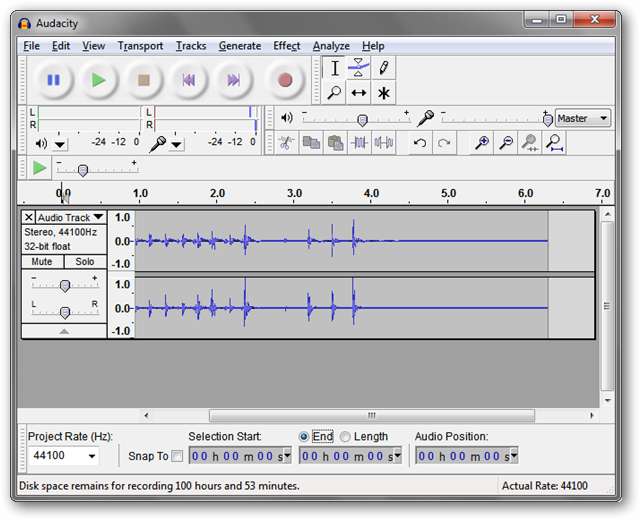Select the Draw pencil tool
640x520 pixels.
pos(383,68)
